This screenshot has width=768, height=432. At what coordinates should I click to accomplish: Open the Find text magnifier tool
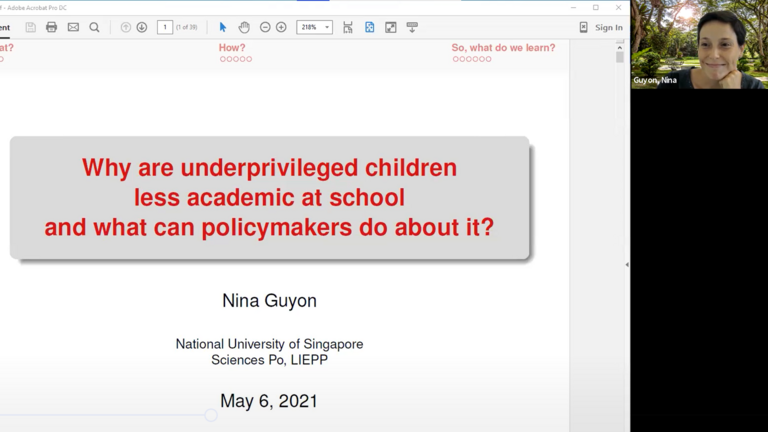pyautogui.click(x=94, y=27)
